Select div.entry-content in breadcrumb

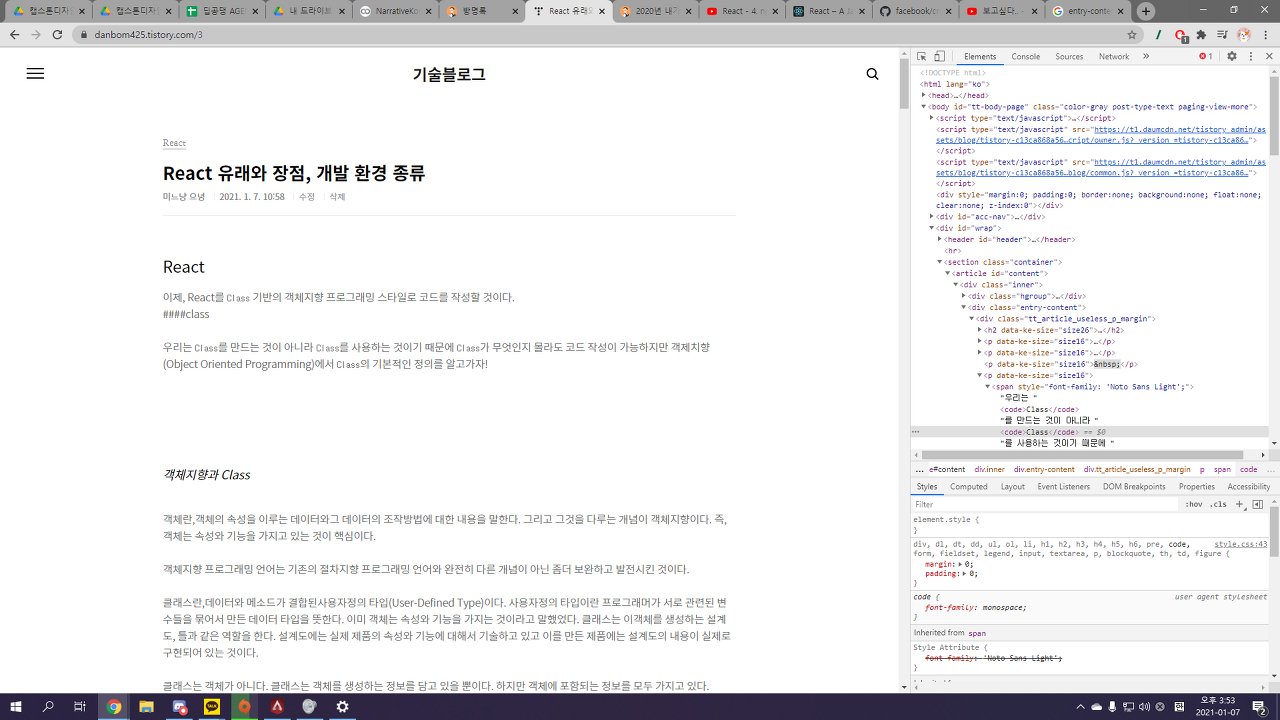[x=1044, y=469]
